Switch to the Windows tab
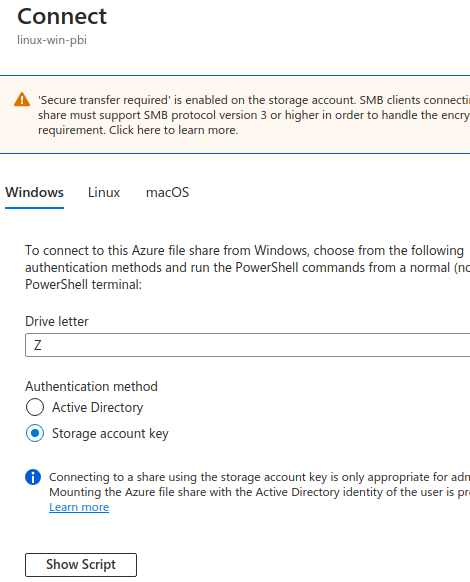 click(x=34, y=193)
